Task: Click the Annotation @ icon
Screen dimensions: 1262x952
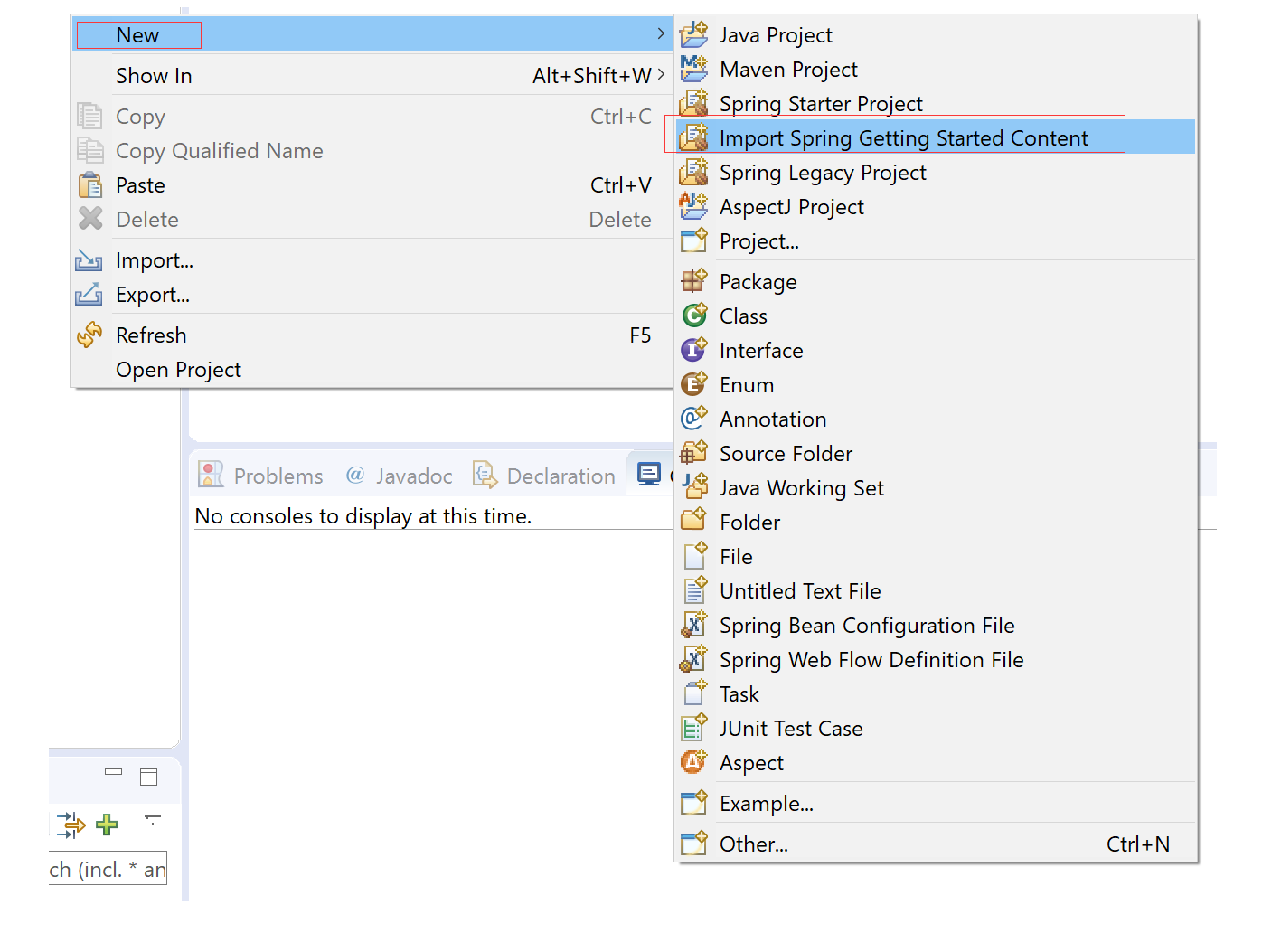Action: 694,419
